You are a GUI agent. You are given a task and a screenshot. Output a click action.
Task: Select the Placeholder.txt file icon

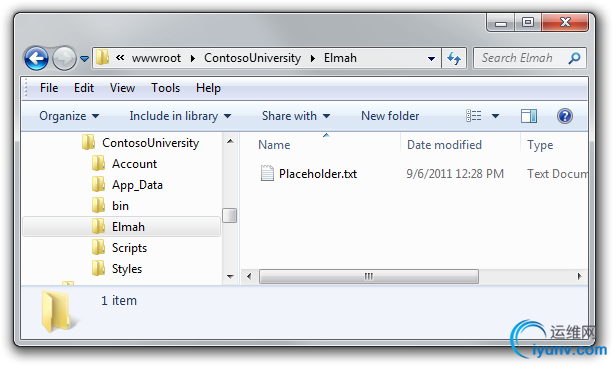267,173
